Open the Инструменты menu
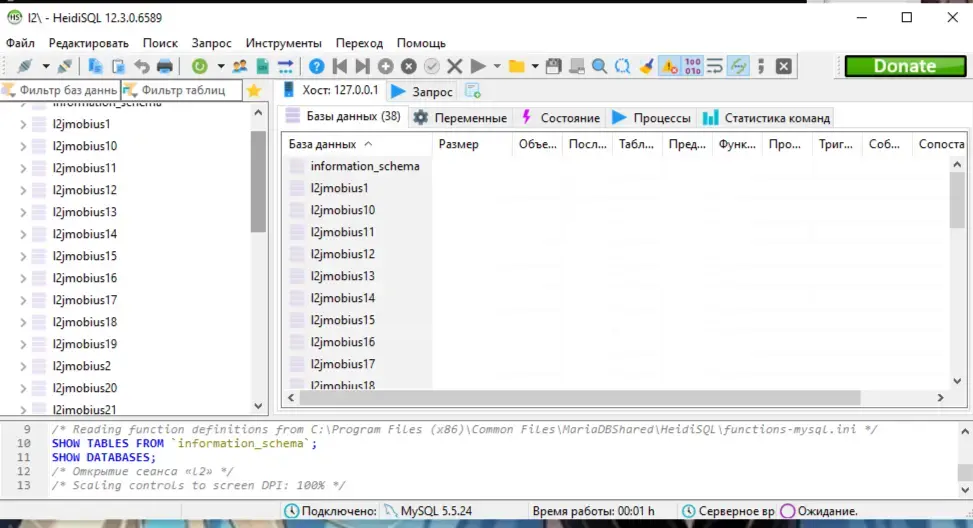 pyautogui.click(x=284, y=43)
